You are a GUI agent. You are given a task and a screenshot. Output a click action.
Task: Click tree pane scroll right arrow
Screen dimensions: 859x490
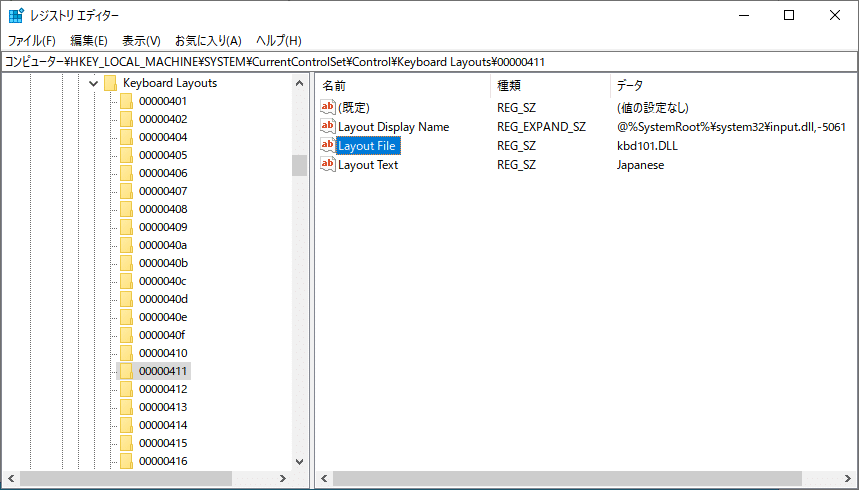[283, 478]
